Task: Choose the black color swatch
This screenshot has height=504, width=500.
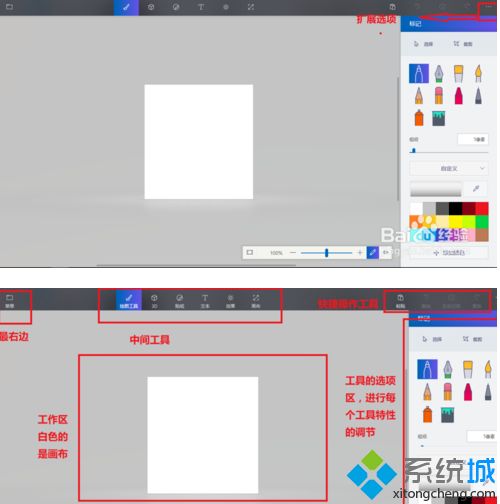Action: [x=455, y=209]
